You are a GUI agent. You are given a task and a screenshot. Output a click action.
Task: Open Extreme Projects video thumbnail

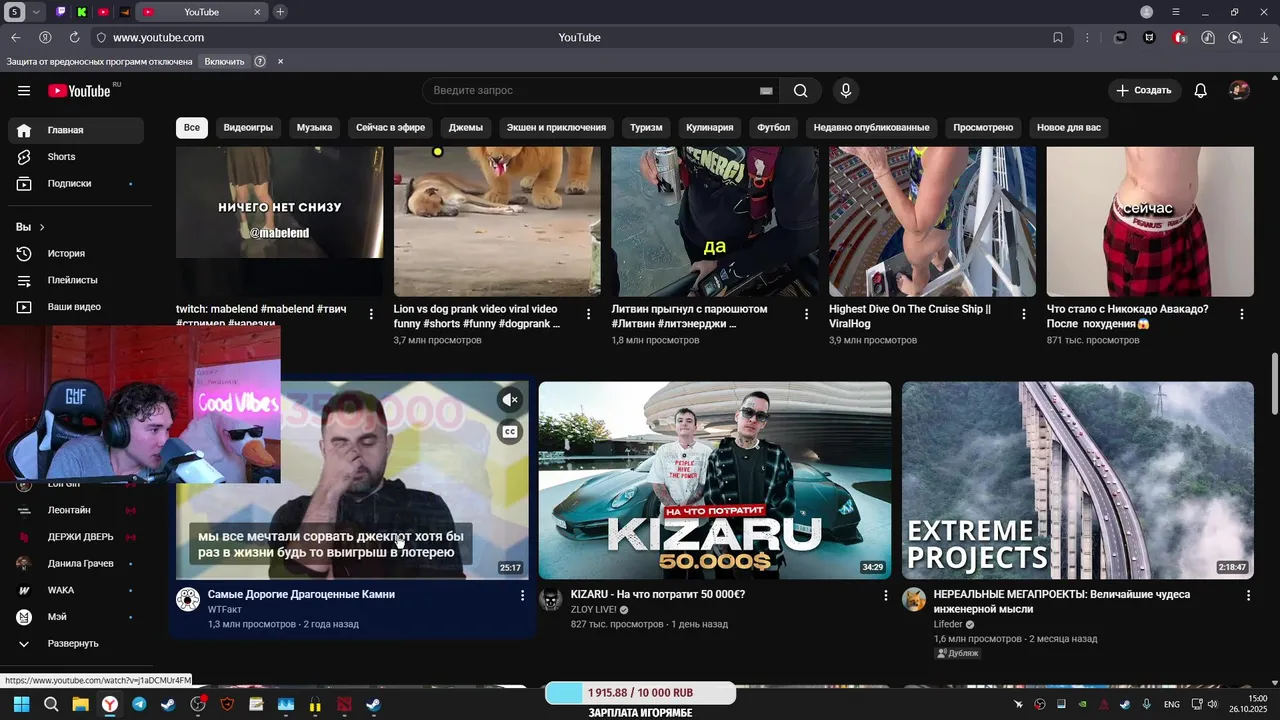[x=1077, y=480]
